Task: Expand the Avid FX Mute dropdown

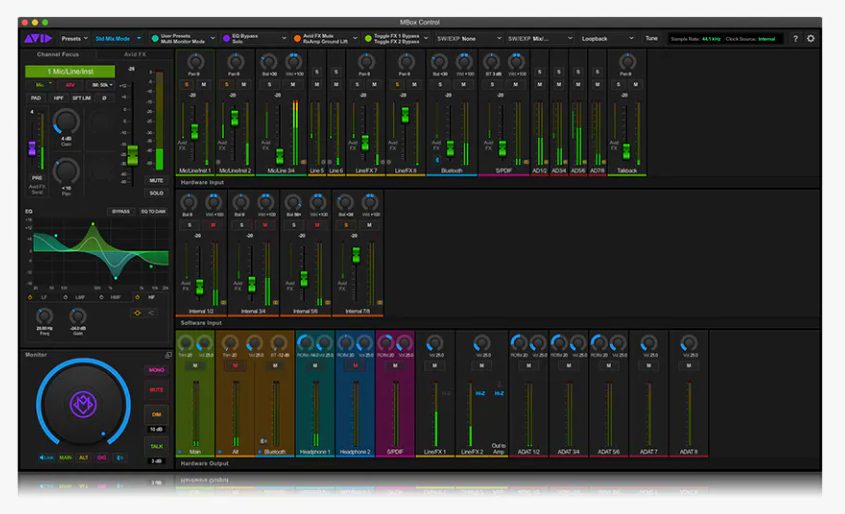Action: [355, 38]
